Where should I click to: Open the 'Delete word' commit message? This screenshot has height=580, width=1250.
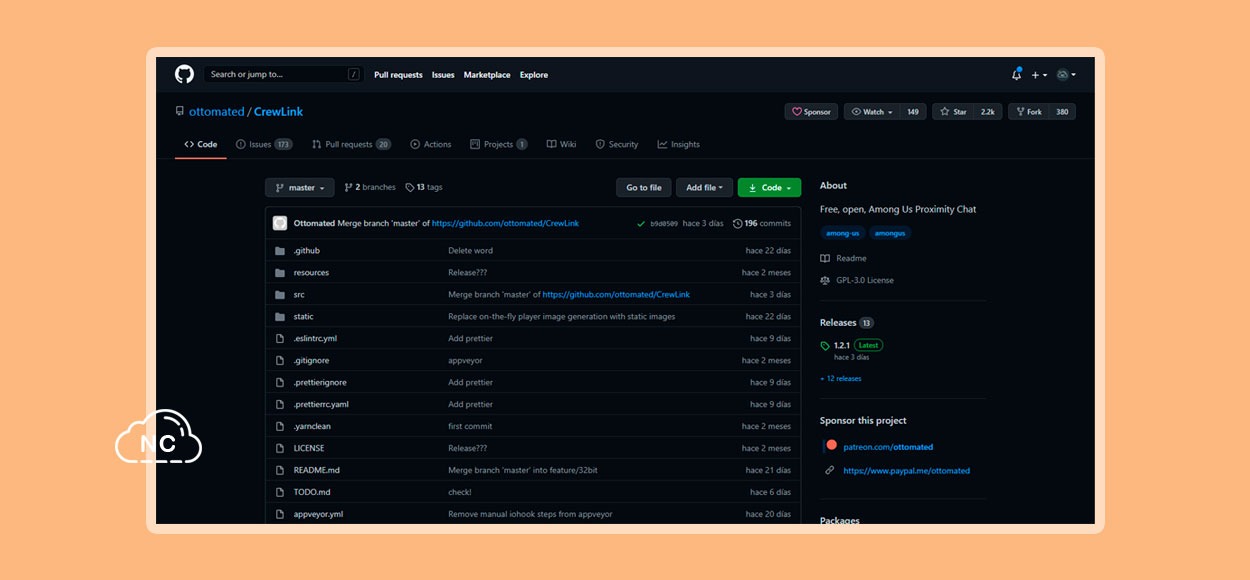point(470,250)
